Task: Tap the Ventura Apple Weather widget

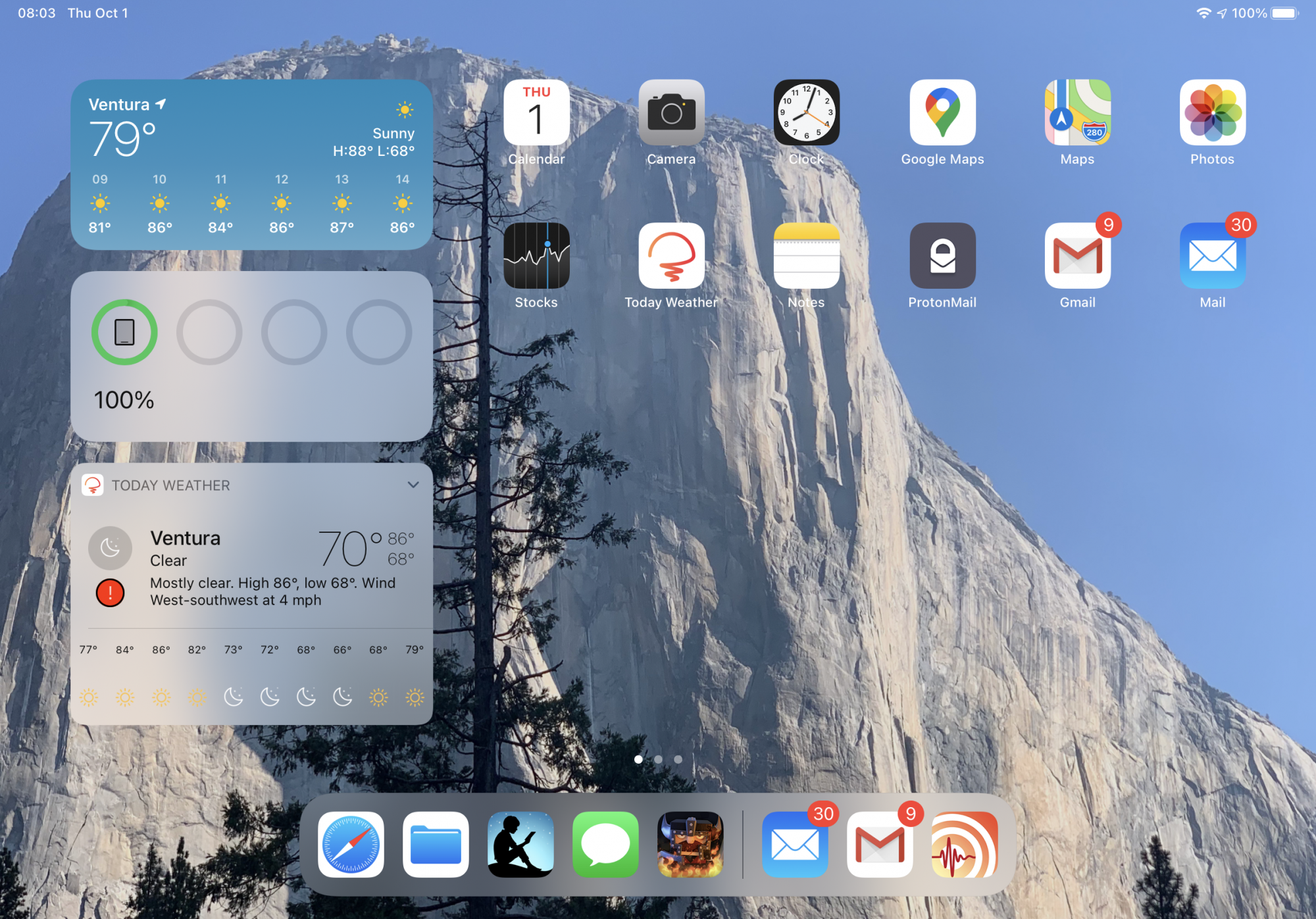Action: [x=251, y=164]
